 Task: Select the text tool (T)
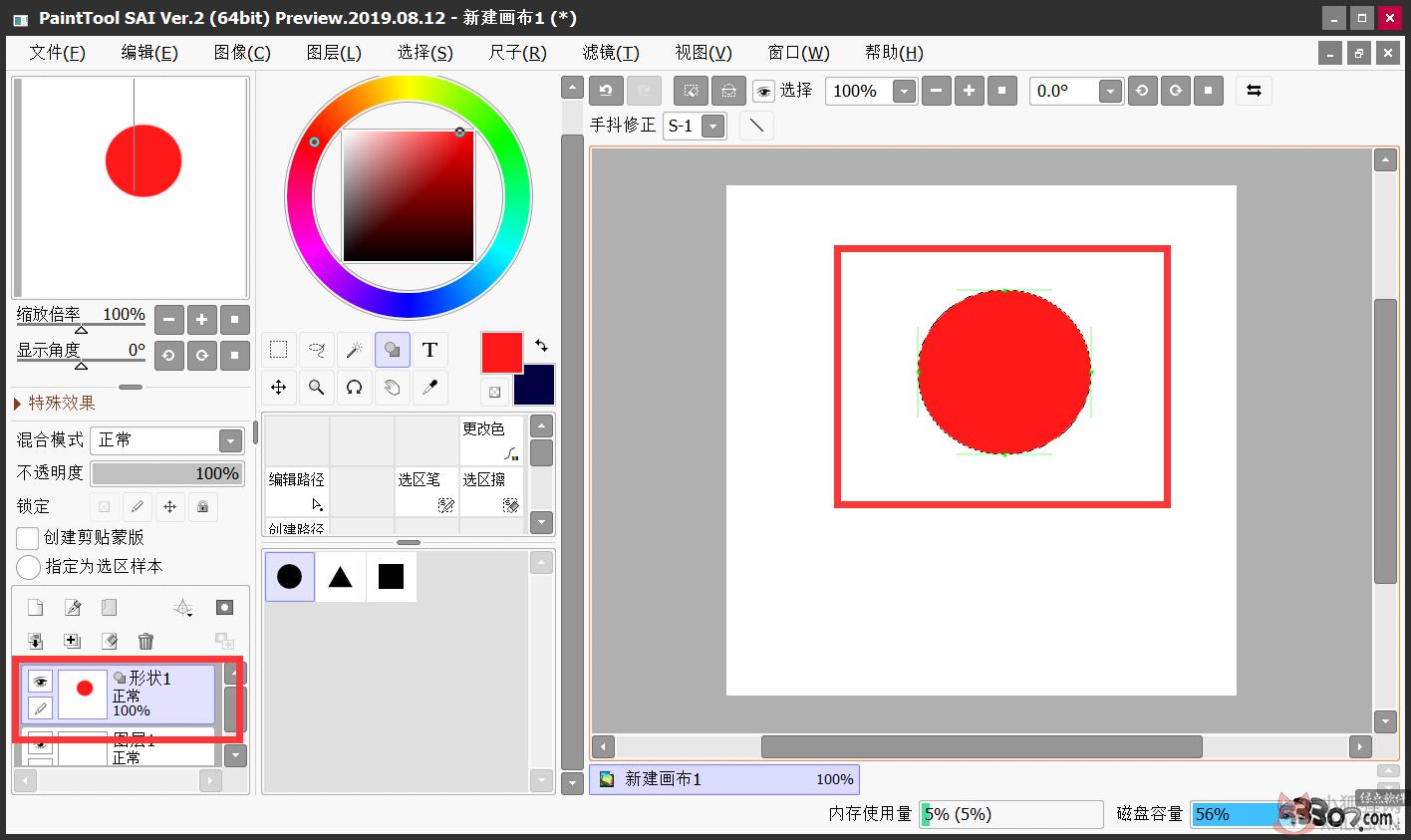tap(430, 350)
